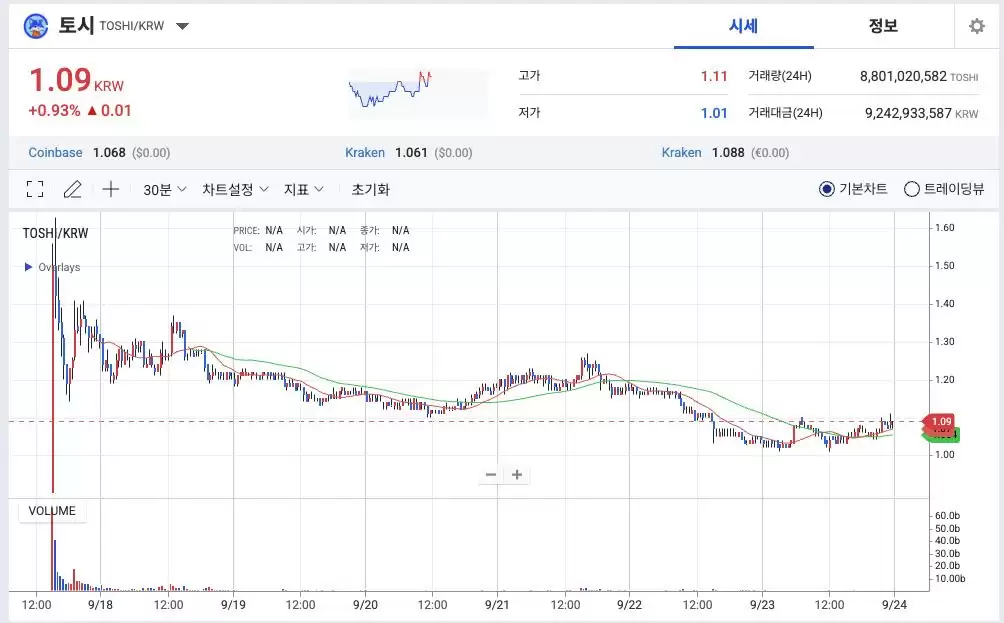Click the 초기화 reset button
Viewport: 1004px width, 623px height.
point(370,189)
